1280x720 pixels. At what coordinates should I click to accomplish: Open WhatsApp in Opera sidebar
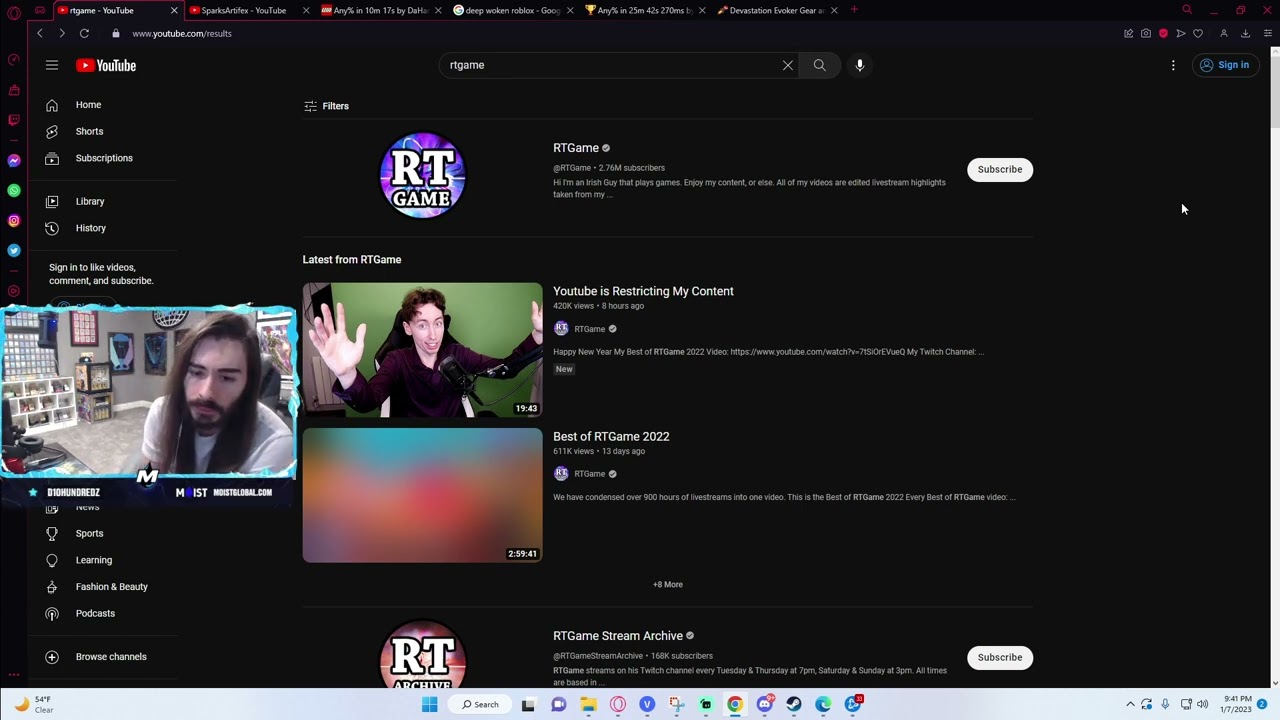(14, 190)
